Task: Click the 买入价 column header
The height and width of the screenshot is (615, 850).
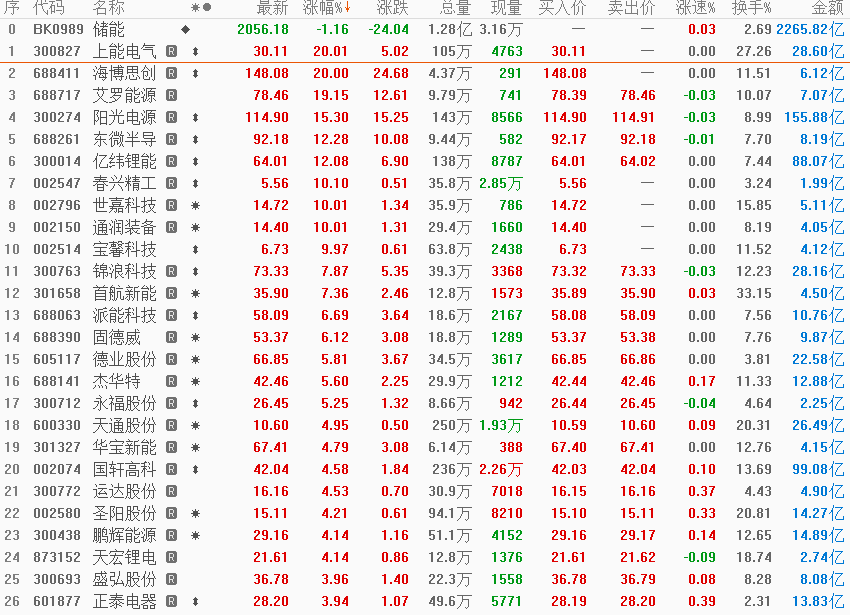Action: point(562,8)
